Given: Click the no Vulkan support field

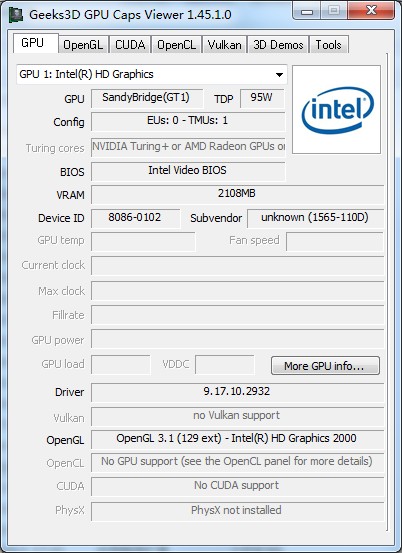Looking at the screenshot, I should [x=237, y=417].
